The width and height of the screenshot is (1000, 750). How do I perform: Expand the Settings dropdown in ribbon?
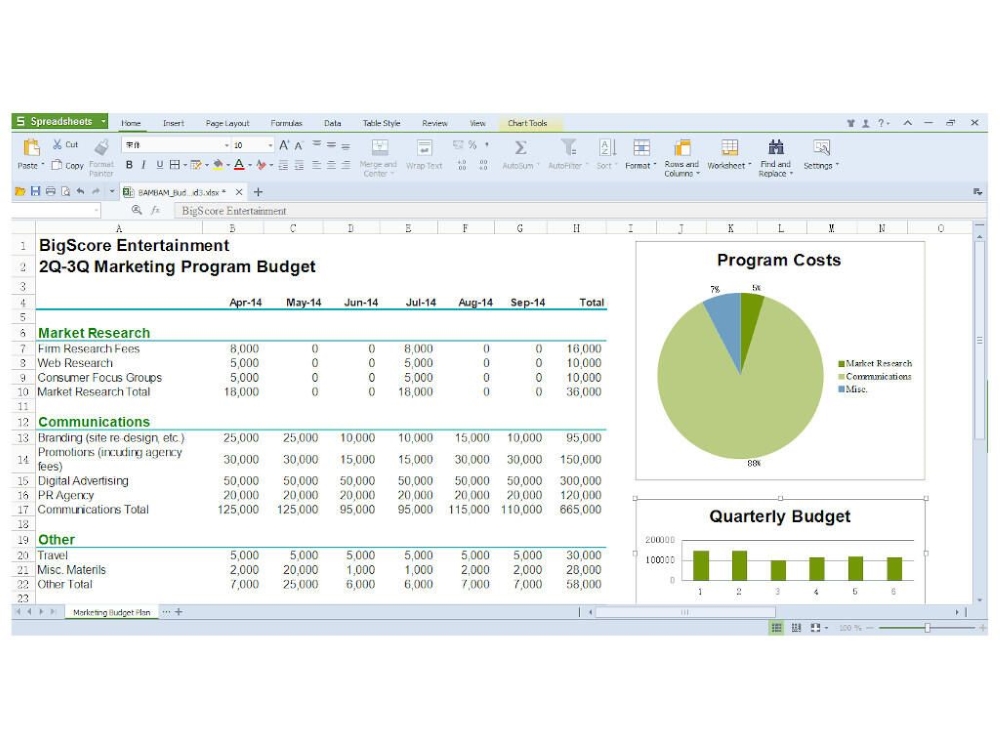(x=837, y=166)
